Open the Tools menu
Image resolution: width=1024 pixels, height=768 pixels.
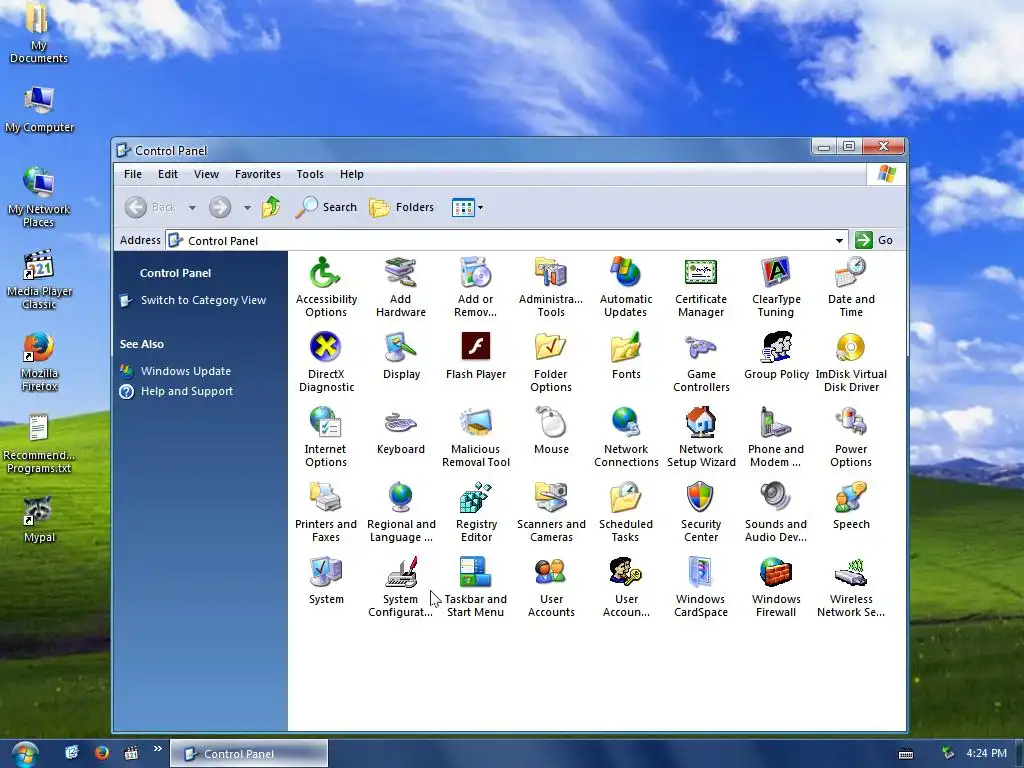[x=310, y=174]
